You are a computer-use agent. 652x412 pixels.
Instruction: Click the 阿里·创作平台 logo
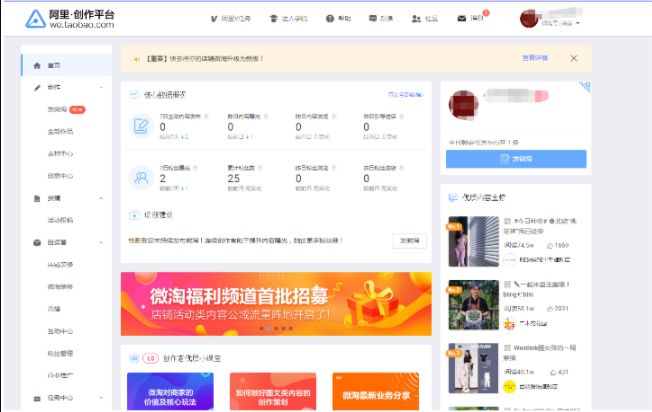point(70,19)
